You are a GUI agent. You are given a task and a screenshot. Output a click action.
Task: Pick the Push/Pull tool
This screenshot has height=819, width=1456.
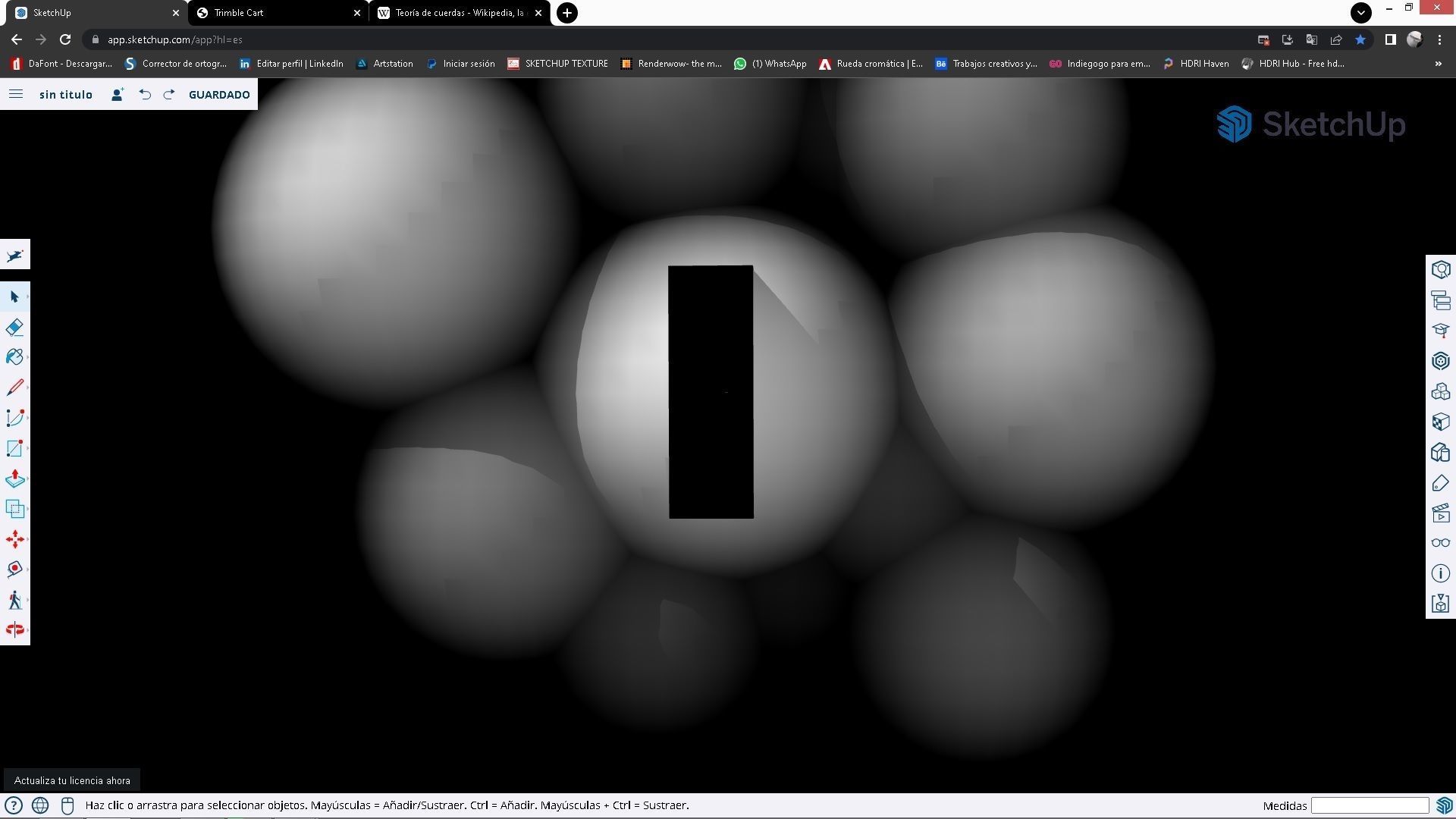pos(14,479)
